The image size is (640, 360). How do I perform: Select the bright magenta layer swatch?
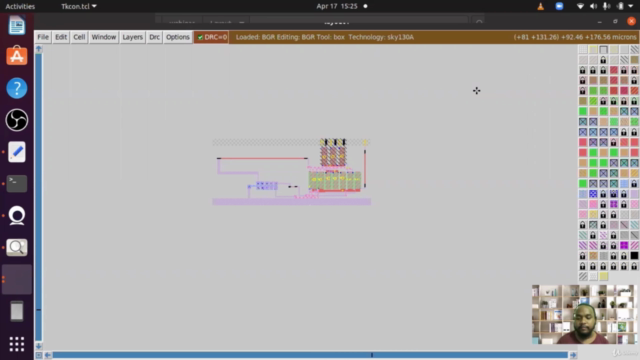[x=624, y=245]
